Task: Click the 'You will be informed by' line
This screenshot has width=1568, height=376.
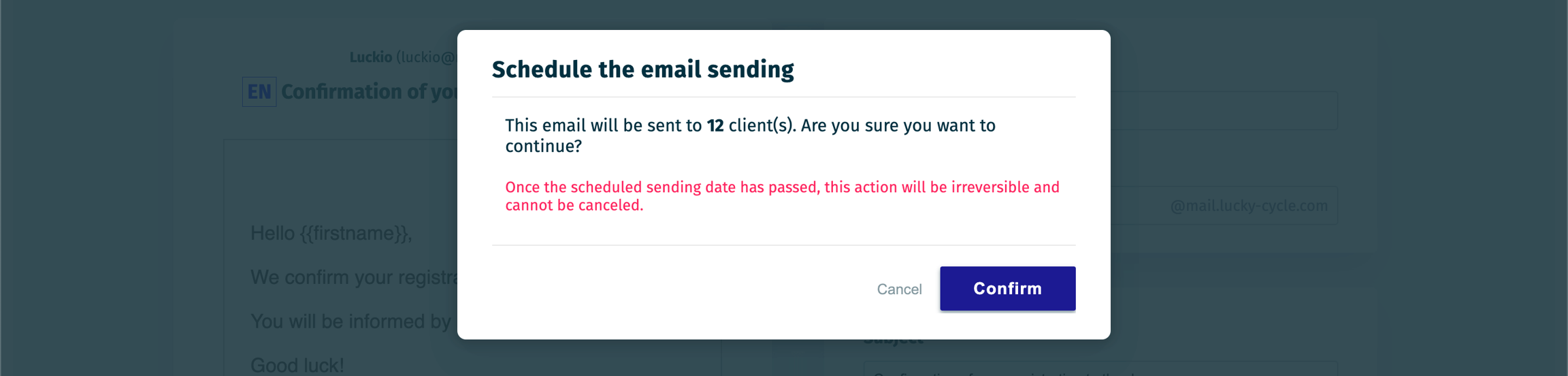Action: 350,322
